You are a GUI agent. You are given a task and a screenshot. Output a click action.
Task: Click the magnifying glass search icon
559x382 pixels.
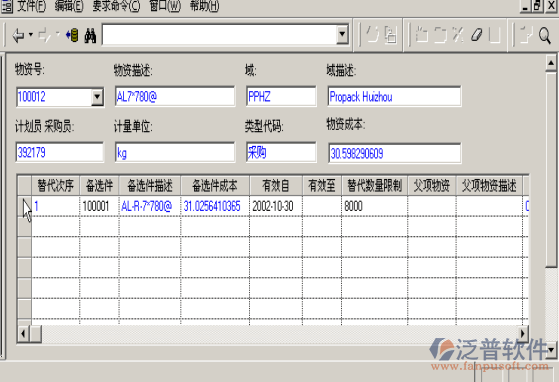(x=544, y=35)
